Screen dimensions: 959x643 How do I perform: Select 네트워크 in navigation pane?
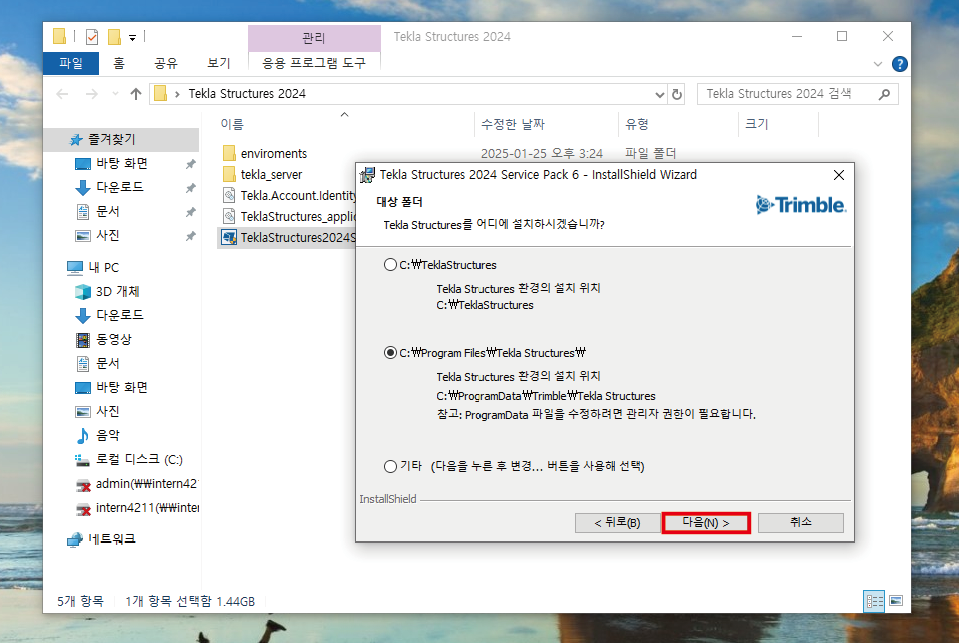point(111,540)
